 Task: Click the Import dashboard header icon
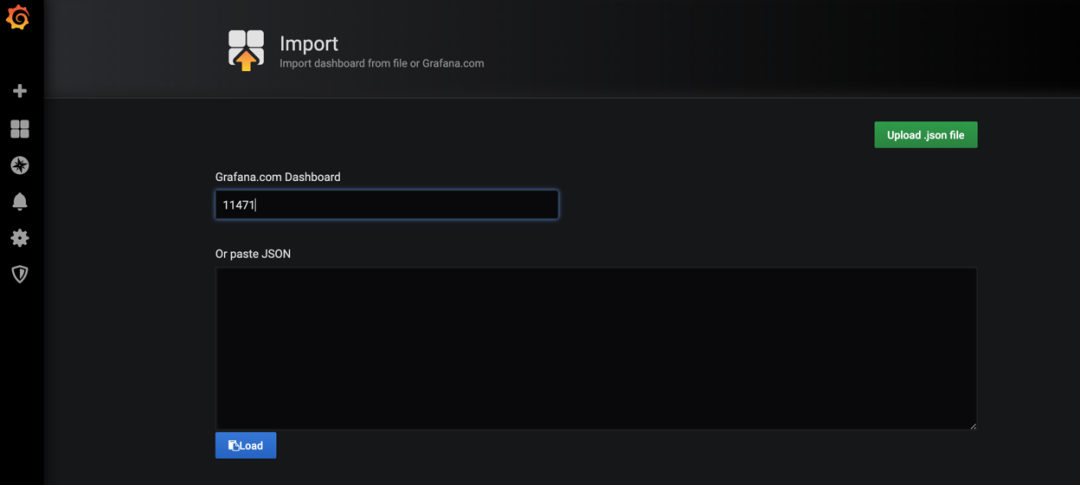(246, 50)
